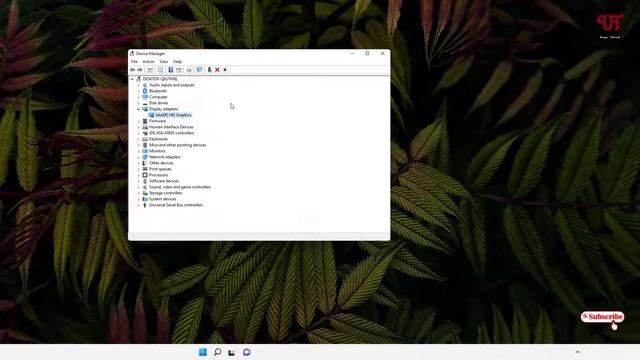Open the Chat icon on the taskbar
Image resolution: width=640 pixels, height=360 pixels.
pos(247,352)
